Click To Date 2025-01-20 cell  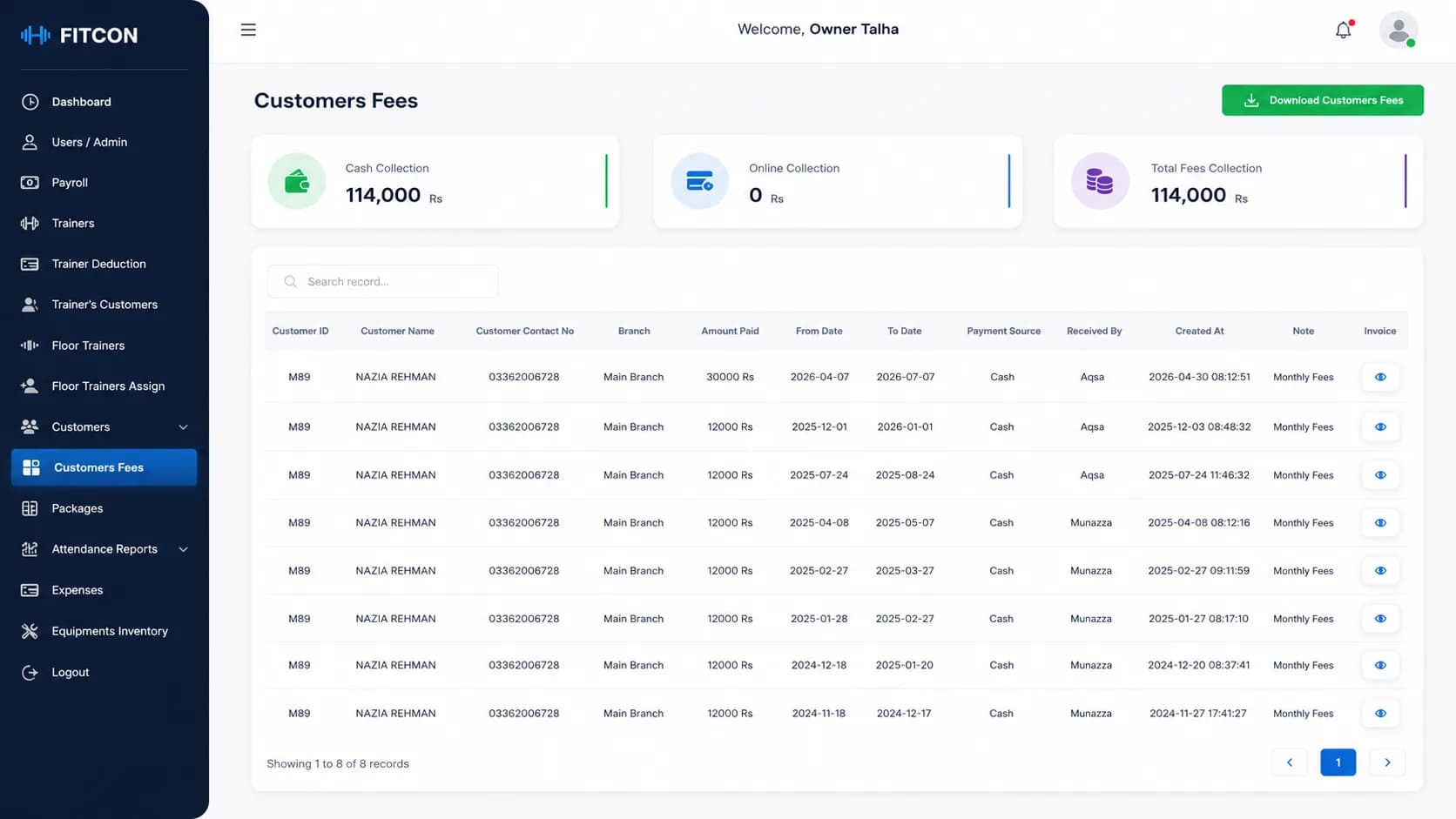pyautogui.click(x=904, y=665)
